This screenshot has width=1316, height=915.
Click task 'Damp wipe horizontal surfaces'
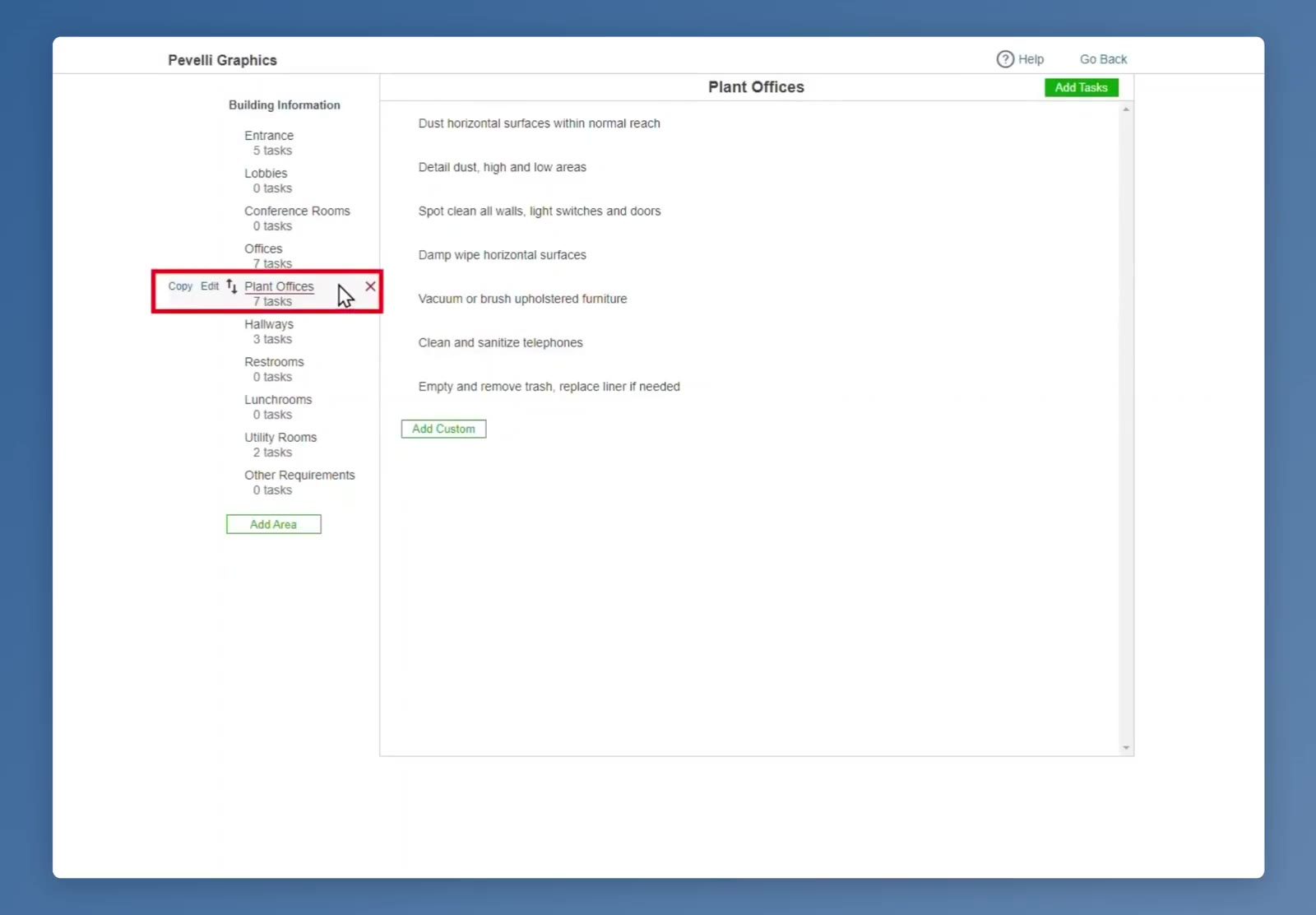(x=502, y=255)
